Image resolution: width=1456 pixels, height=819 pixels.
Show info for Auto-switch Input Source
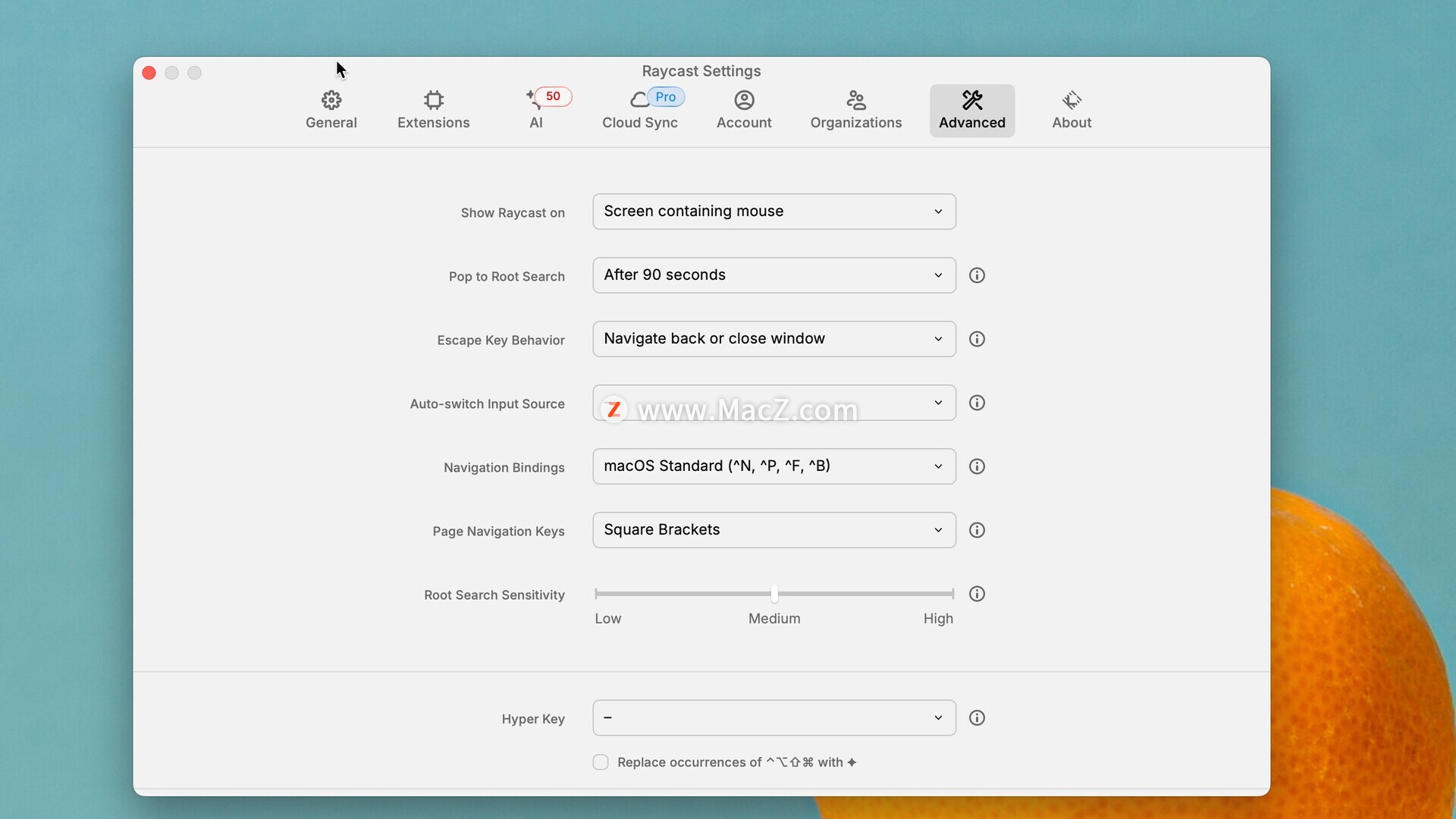[x=977, y=403]
